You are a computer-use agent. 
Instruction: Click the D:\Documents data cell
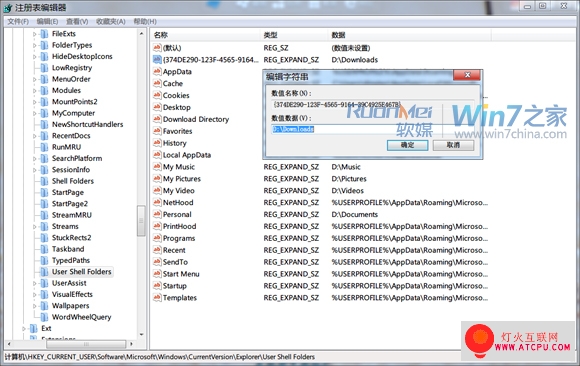click(x=354, y=215)
